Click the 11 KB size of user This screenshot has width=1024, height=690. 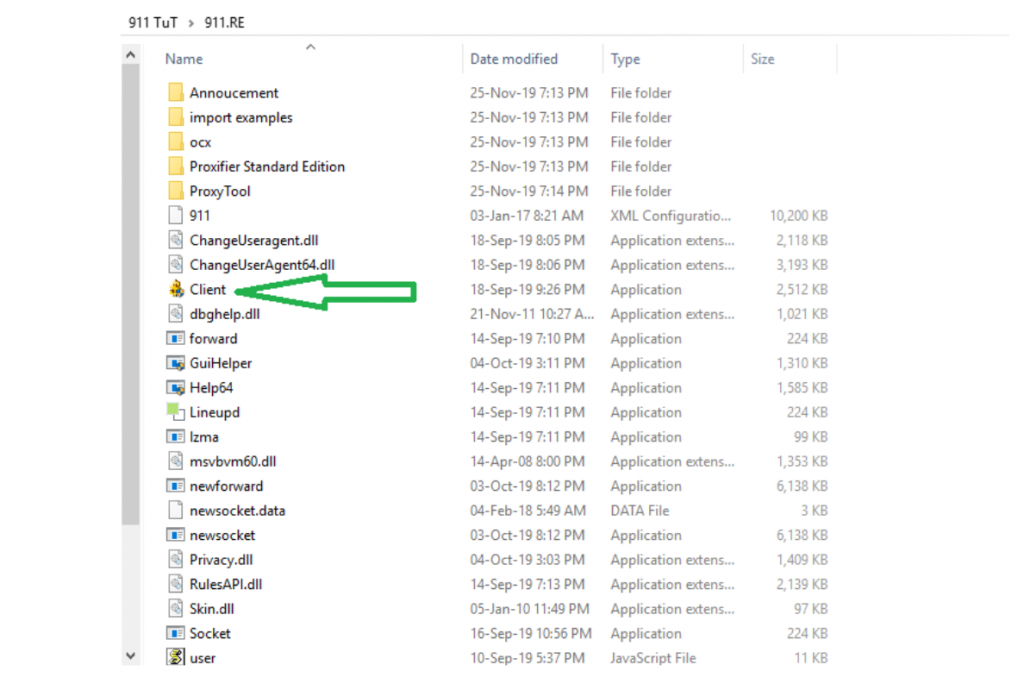click(810, 658)
